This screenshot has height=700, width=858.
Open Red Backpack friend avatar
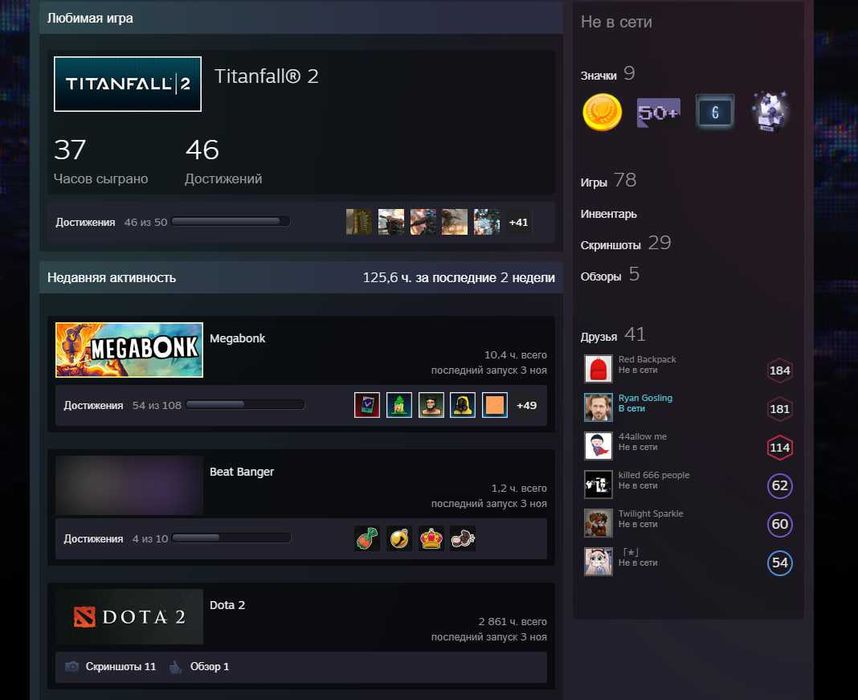pyautogui.click(x=598, y=368)
